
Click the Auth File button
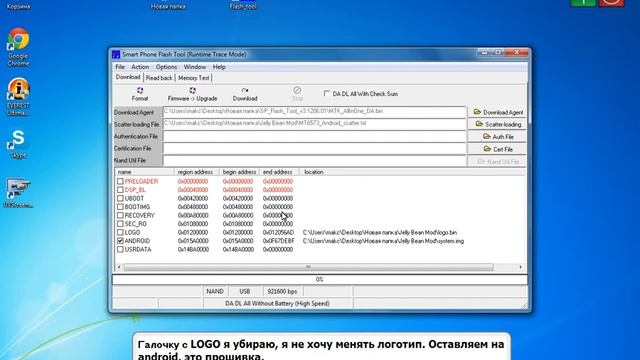pyautogui.click(x=497, y=137)
